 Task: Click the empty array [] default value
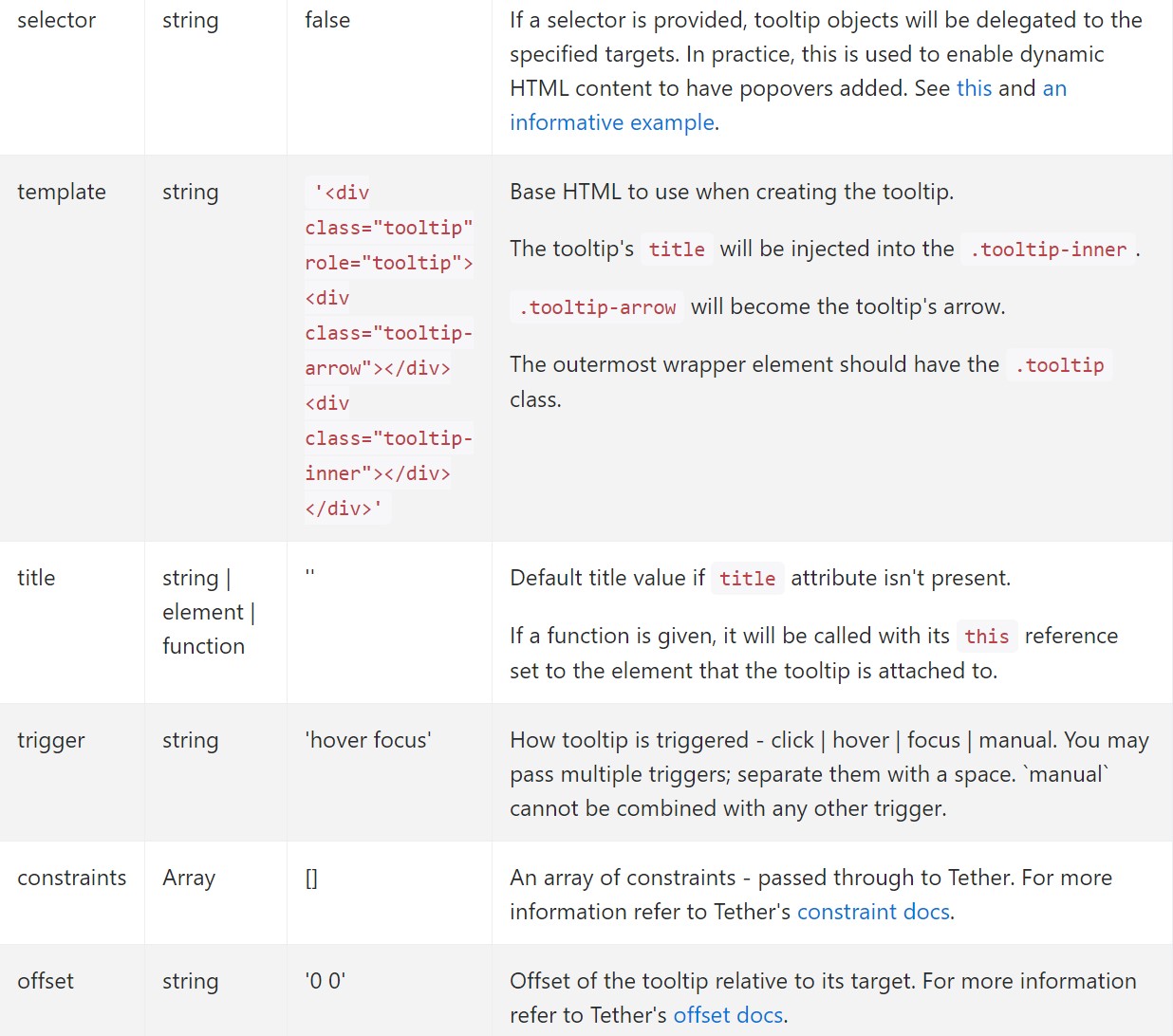(310, 878)
